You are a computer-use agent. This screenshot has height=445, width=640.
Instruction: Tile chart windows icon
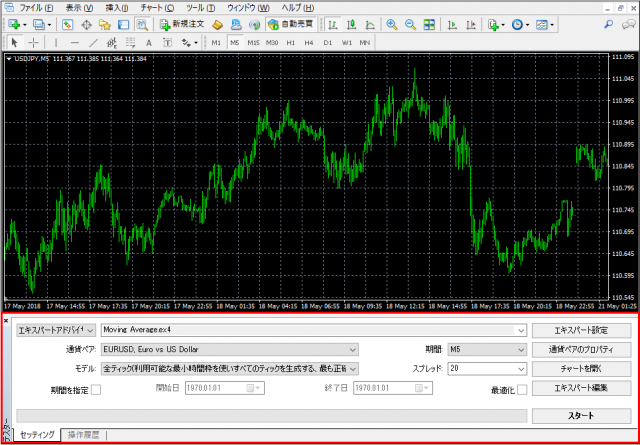(429, 24)
